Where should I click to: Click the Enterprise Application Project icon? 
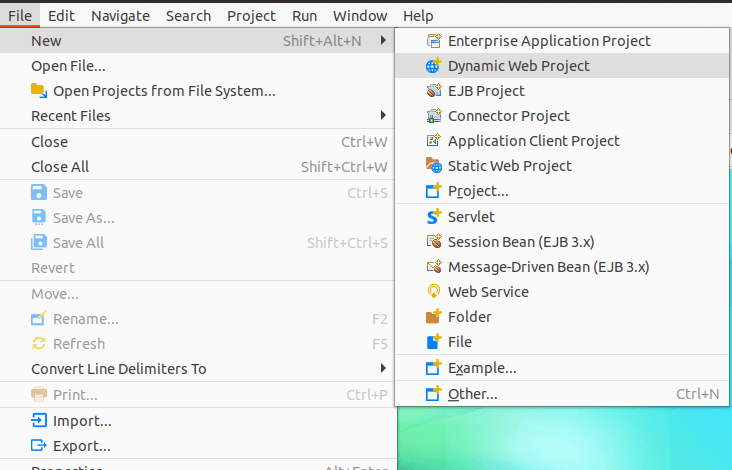pyautogui.click(x=433, y=41)
